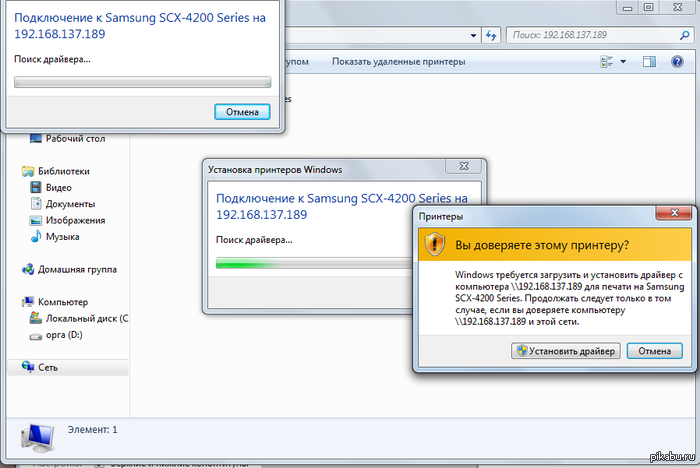Click the Рабочий стол desktop icon
The width and height of the screenshot is (700, 468).
tap(36, 139)
